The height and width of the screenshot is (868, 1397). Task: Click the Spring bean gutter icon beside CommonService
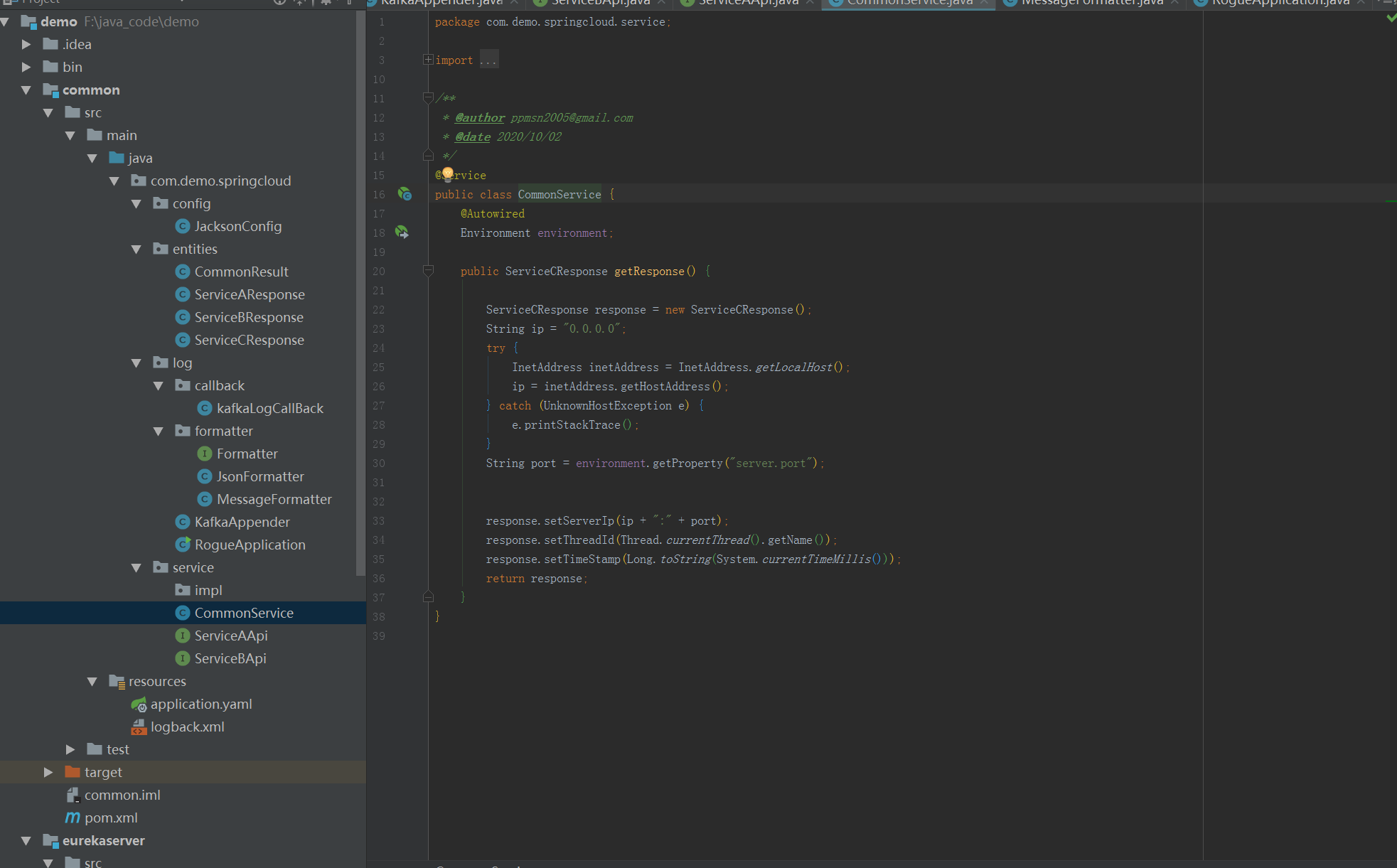coord(404,193)
